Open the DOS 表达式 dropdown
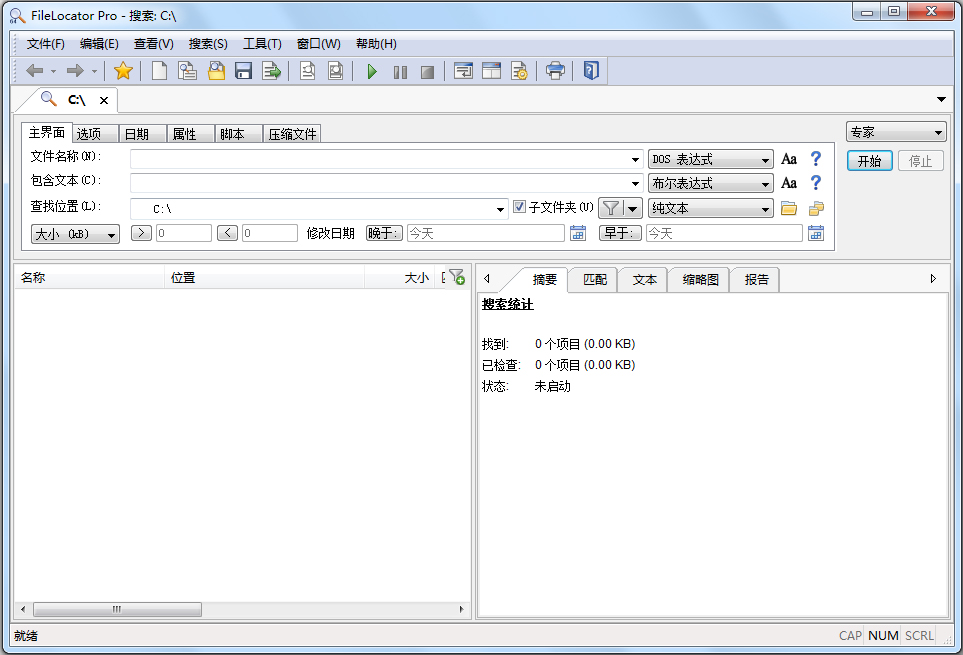 tap(711, 160)
